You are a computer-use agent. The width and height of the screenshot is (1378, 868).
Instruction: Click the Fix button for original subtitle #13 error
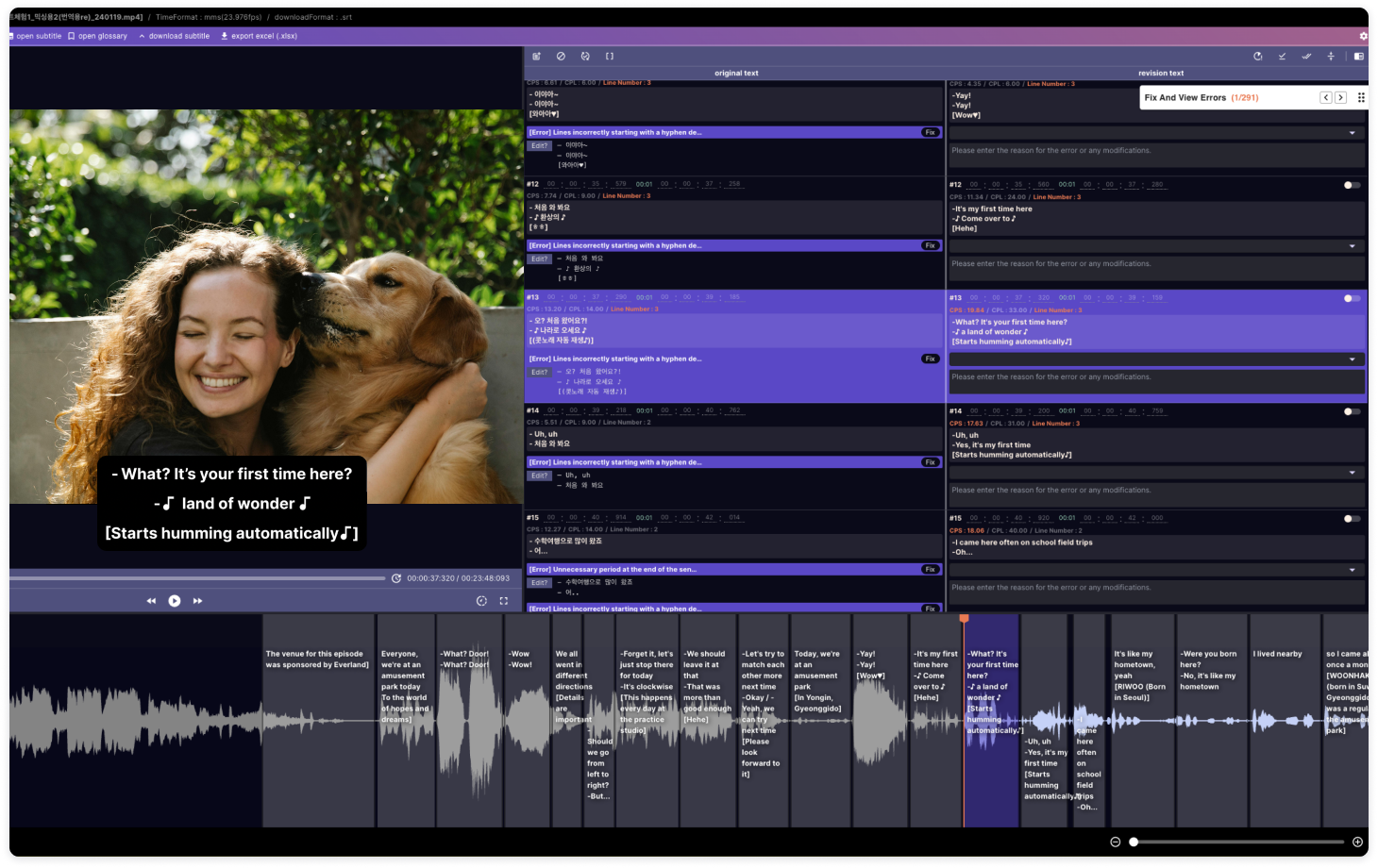point(930,359)
